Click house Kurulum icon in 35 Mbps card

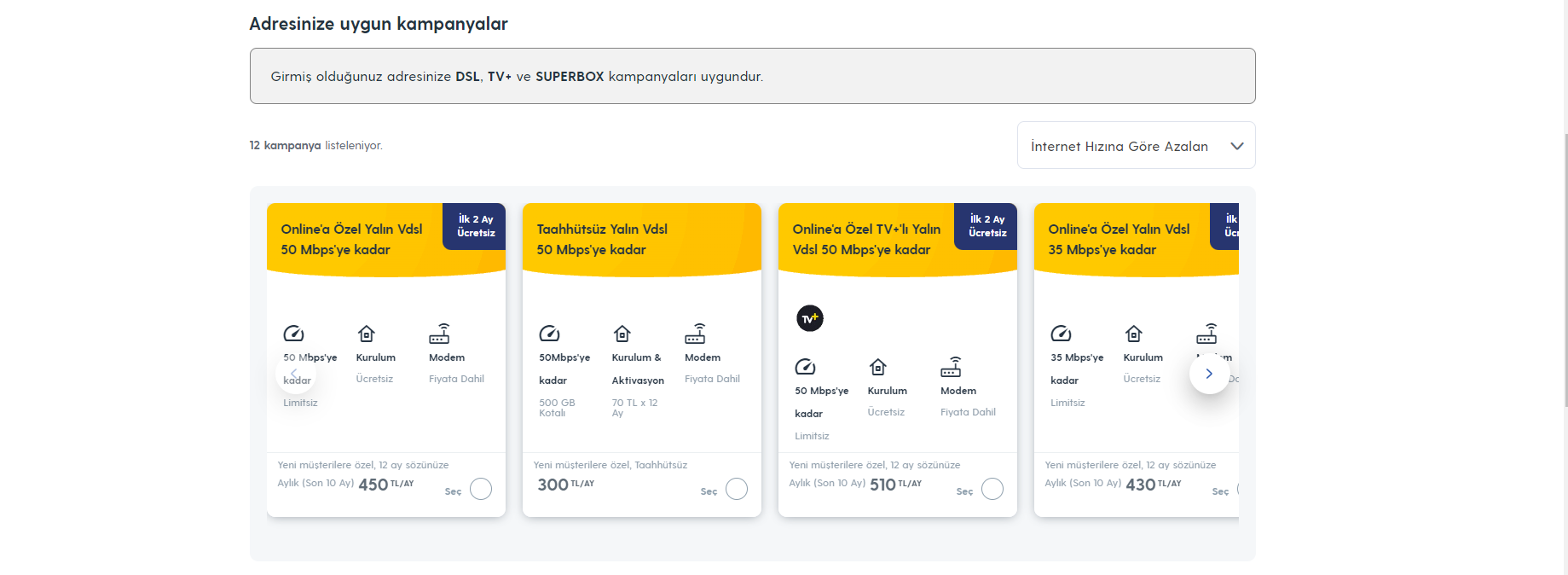1134,334
